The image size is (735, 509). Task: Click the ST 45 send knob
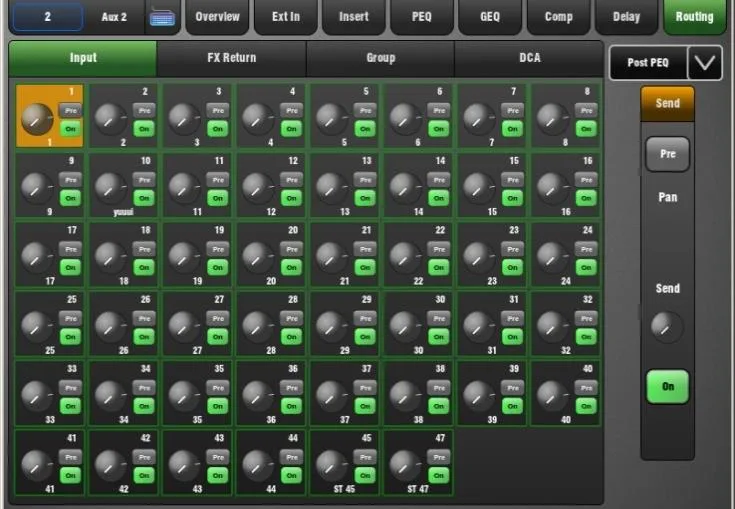[x=331, y=467]
